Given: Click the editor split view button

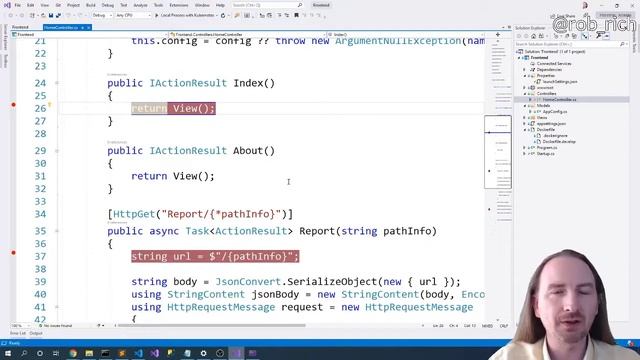Looking at the screenshot, I should 498,35.
